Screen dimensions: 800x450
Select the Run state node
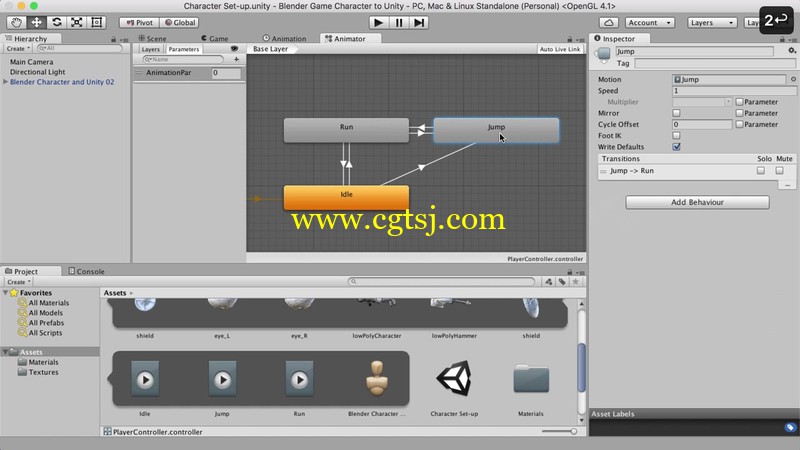(x=346, y=130)
